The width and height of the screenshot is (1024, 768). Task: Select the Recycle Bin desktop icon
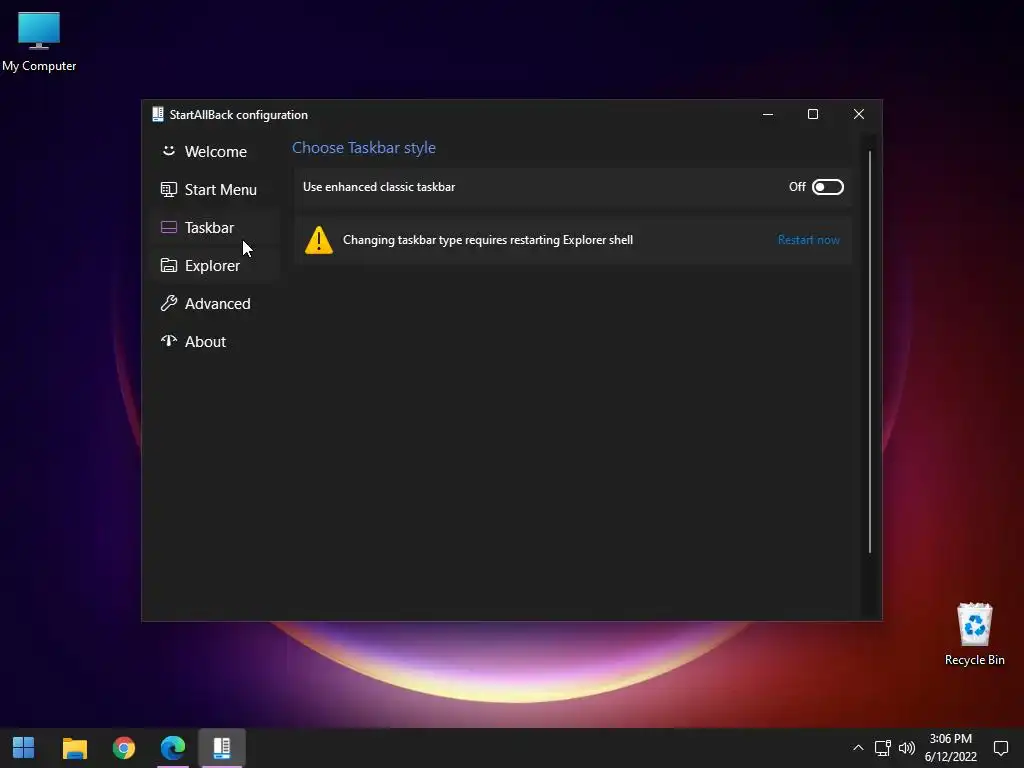pos(974,634)
